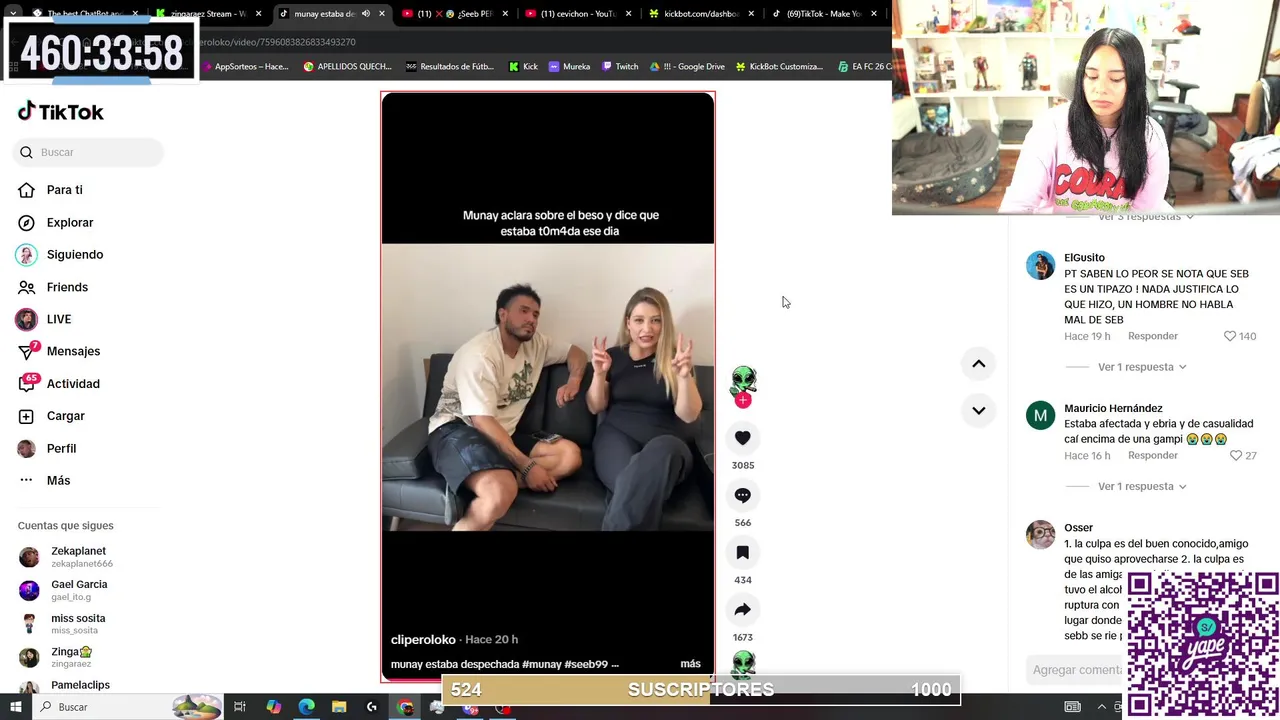The image size is (1280, 720).
Task: Open the Mureka bookmark
Action: pos(570,66)
